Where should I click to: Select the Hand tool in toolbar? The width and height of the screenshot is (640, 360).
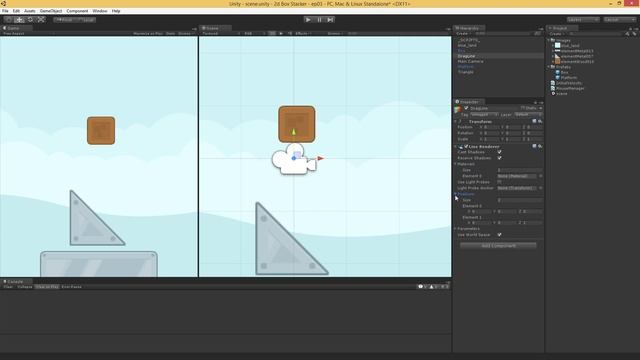point(8,20)
